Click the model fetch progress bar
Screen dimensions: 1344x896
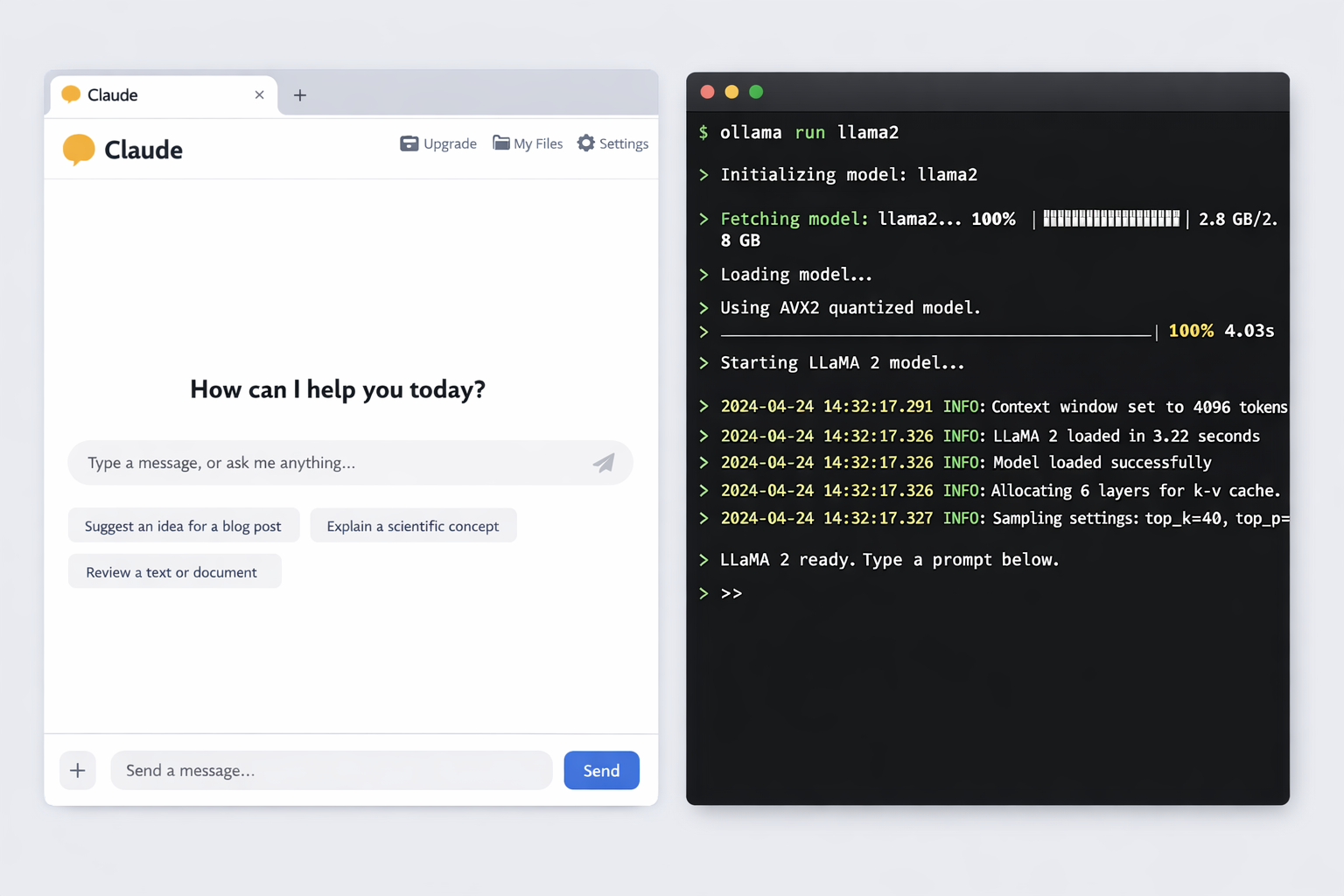pyautogui.click(x=1110, y=219)
